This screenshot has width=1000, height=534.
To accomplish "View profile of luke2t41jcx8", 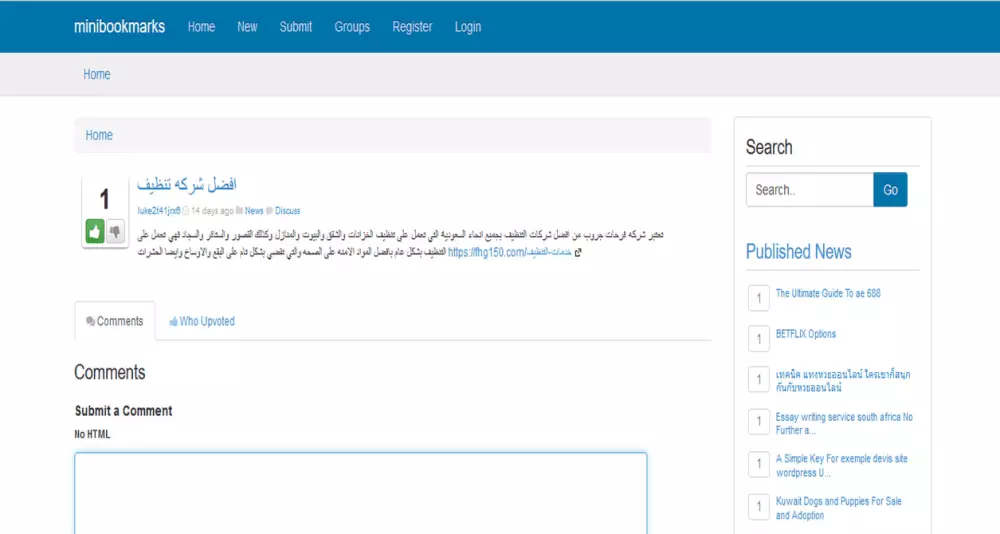I will click(x=159, y=211).
